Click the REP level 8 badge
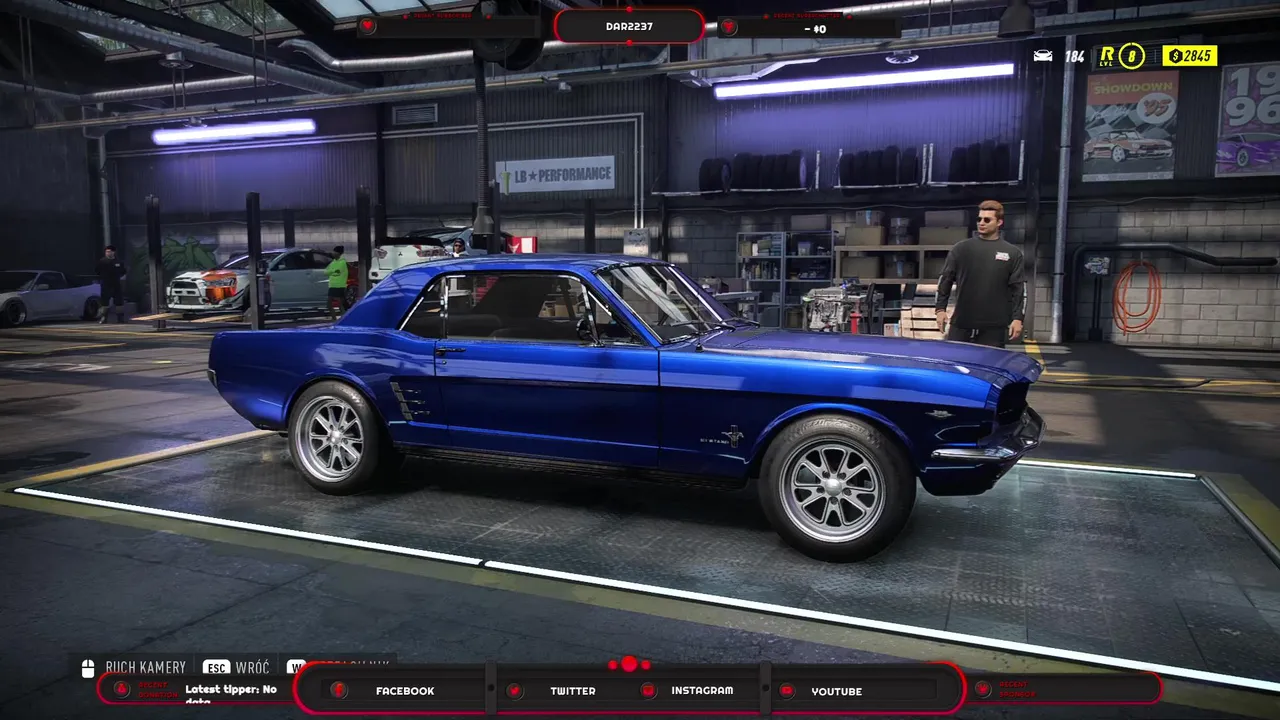The width and height of the screenshot is (1280, 720). (1121, 55)
